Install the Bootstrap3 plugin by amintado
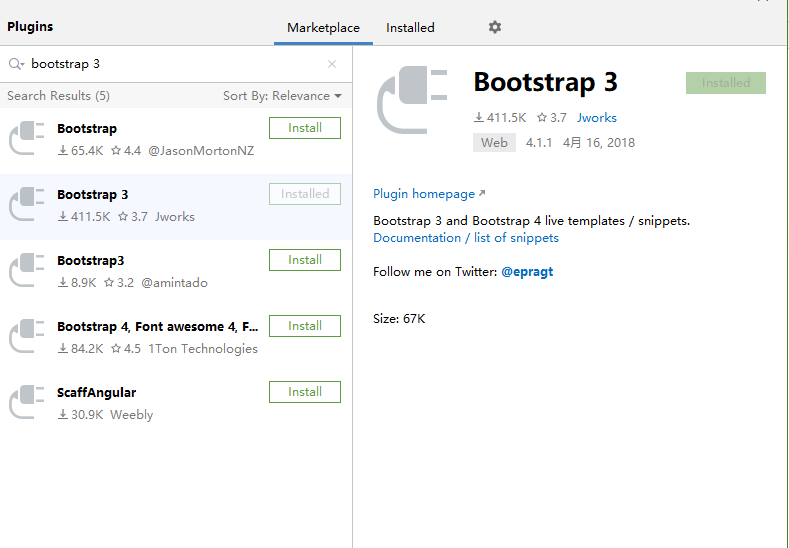The height and width of the screenshot is (548, 789). coord(305,260)
